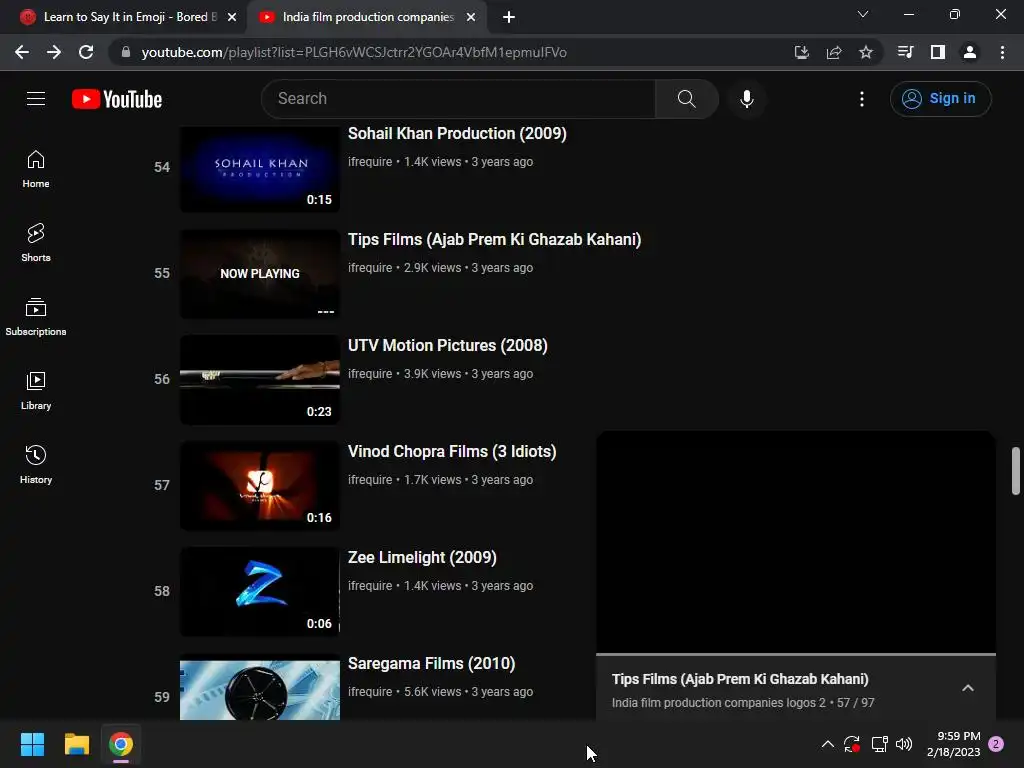Click the Saregama Films film reel thumbnail
Image resolution: width=1024 pixels, height=768 pixels.
[x=260, y=687]
